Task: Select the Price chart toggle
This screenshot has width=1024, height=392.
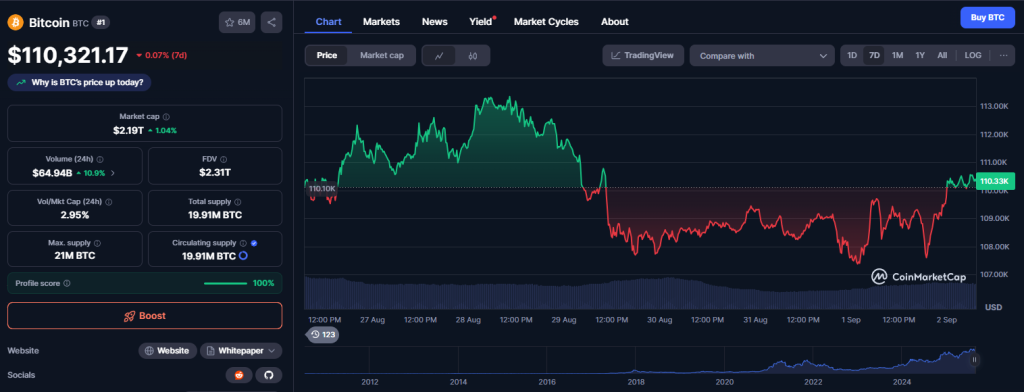Action: [x=327, y=56]
